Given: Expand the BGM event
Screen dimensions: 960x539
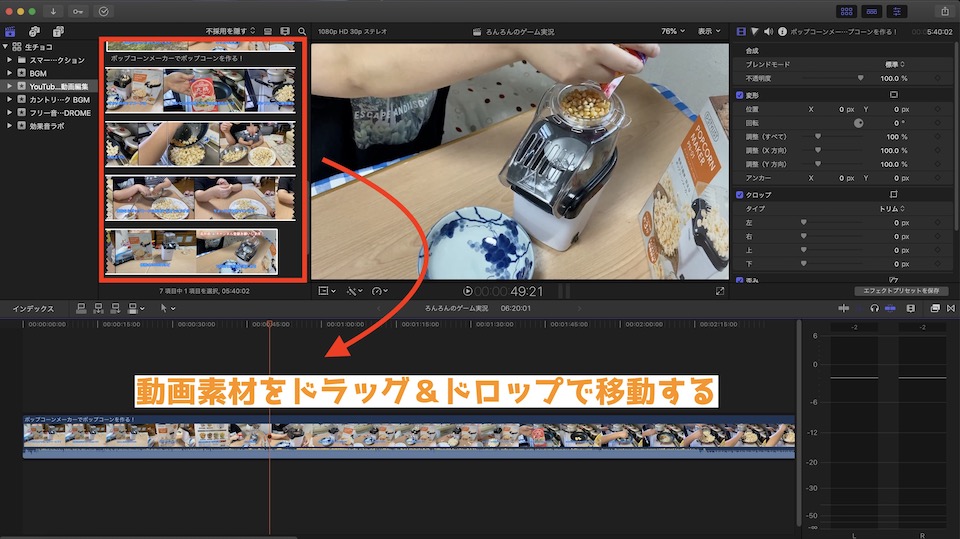Looking at the screenshot, I should click(x=9, y=73).
